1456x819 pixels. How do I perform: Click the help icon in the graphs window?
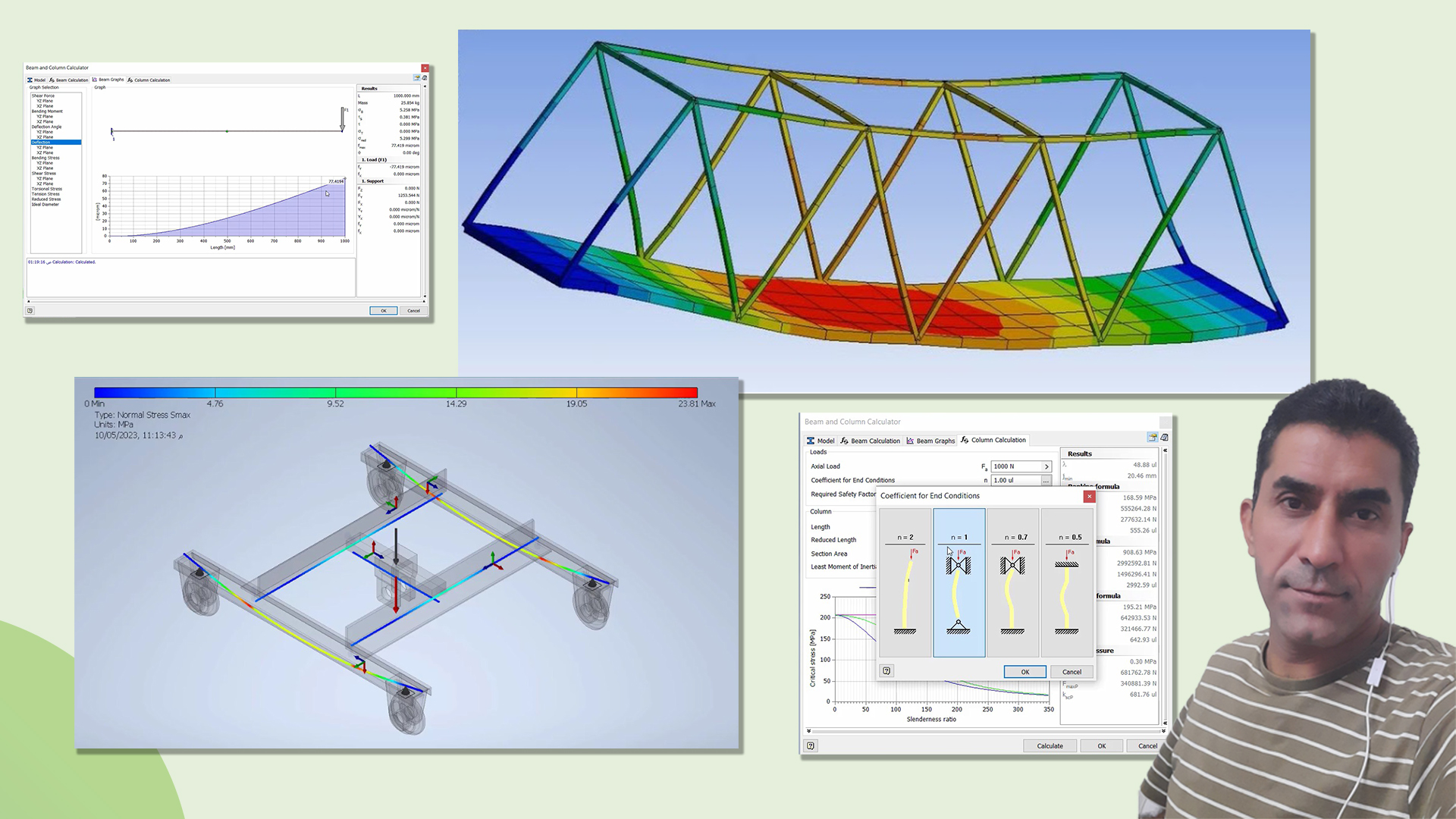30,310
